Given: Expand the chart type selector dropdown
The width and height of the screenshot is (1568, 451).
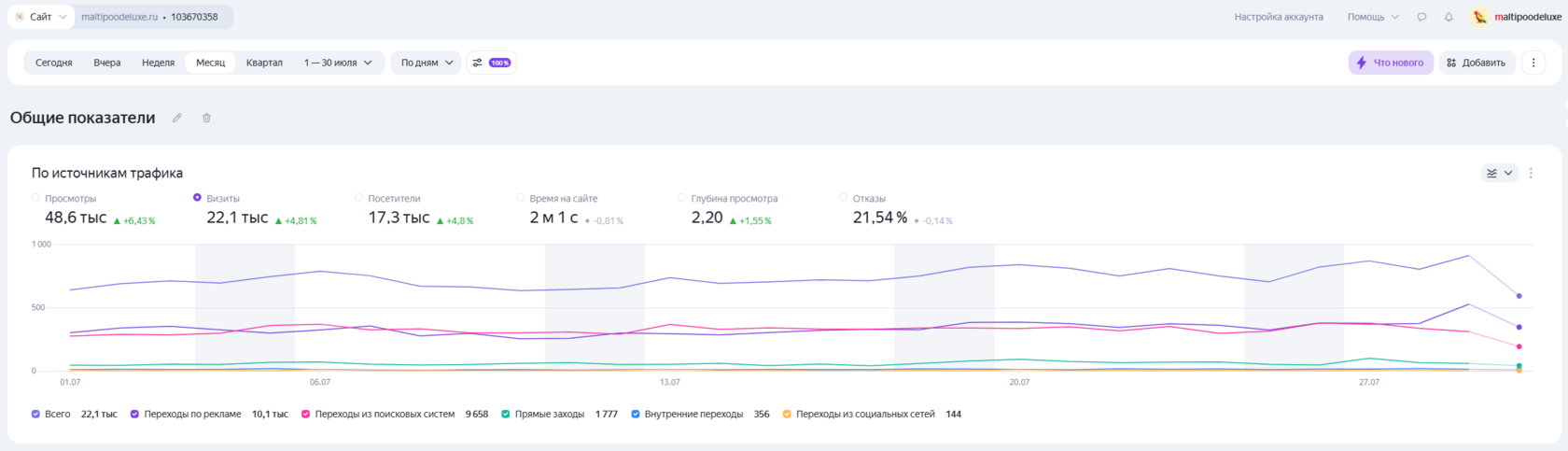Looking at the screenshot, I should pos(1500,173).
